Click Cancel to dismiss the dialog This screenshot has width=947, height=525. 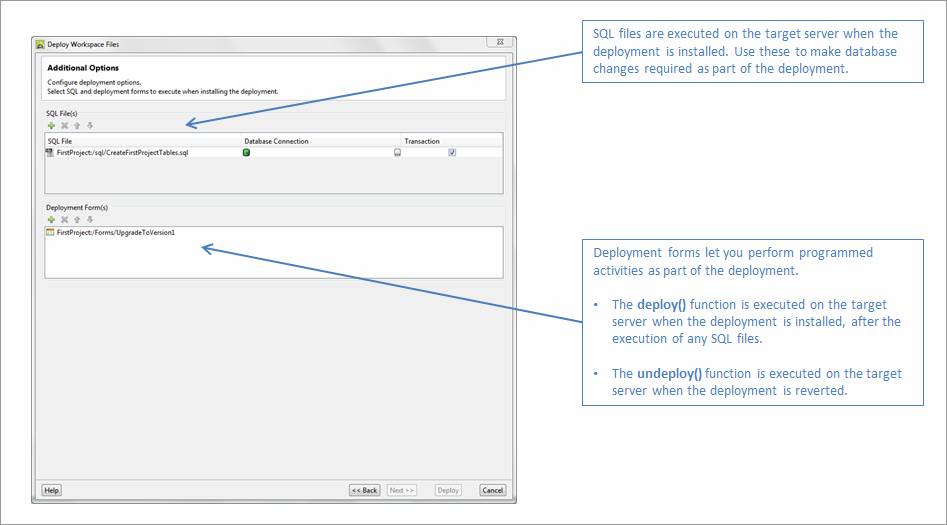click(492, 490)
